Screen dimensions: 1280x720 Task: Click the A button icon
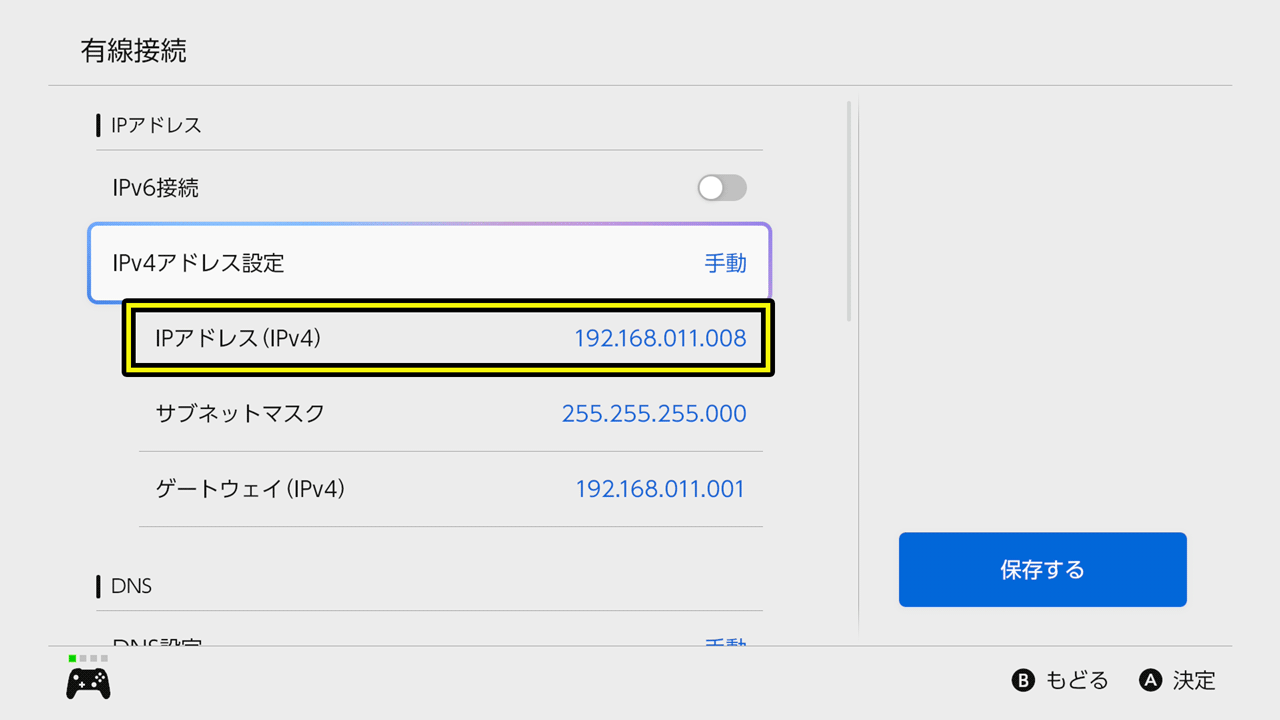coord(1151,681)
